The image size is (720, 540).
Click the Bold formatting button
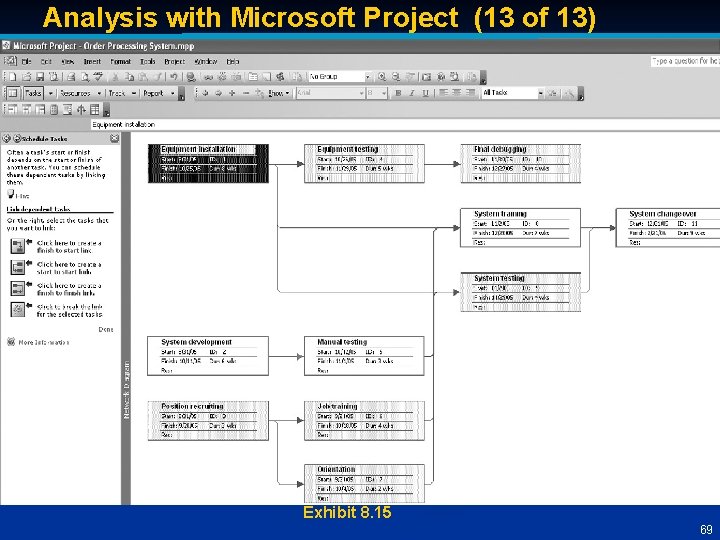pyautogui.click(x=398, y=93)
